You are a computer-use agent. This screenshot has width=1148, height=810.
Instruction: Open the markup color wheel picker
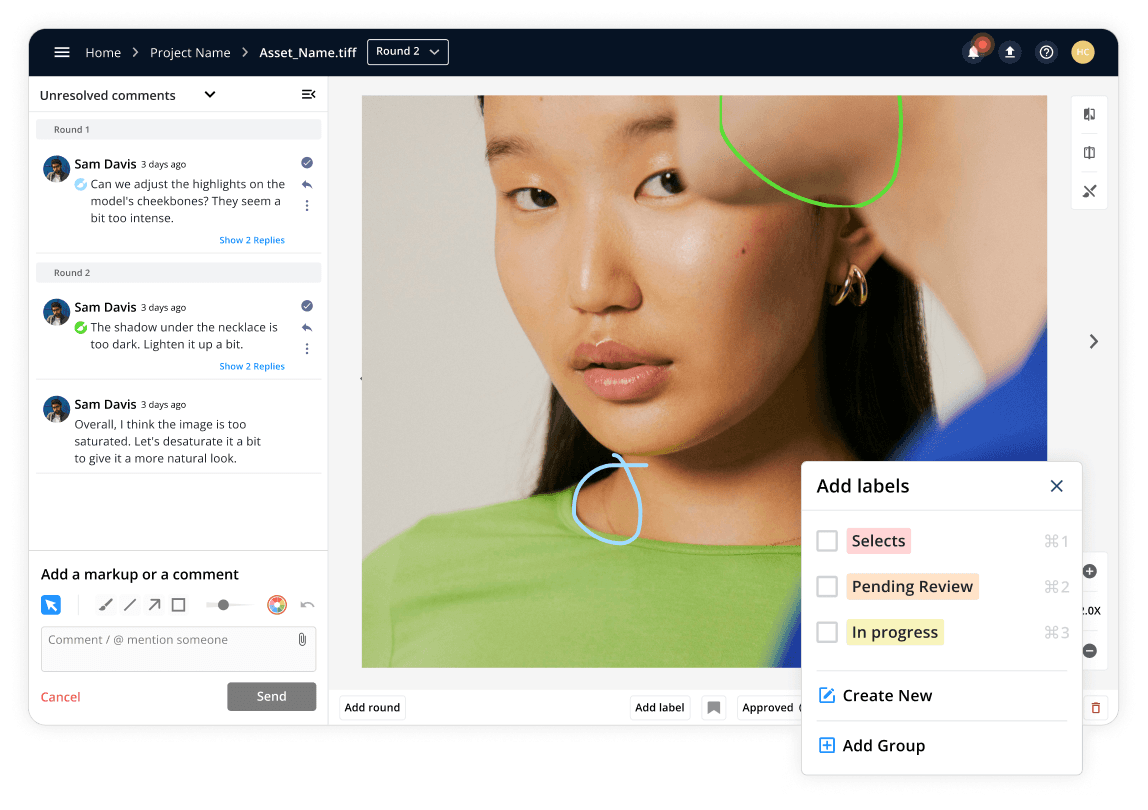[x=277, y=605]
